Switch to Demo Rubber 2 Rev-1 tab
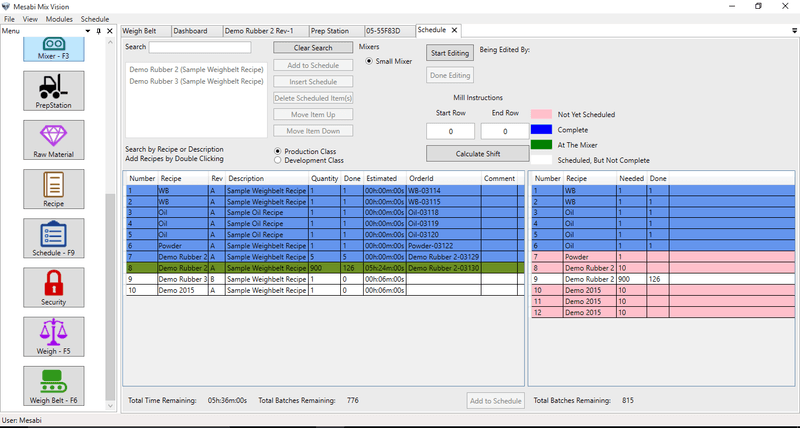800x428 pixels. coord(266,31)
